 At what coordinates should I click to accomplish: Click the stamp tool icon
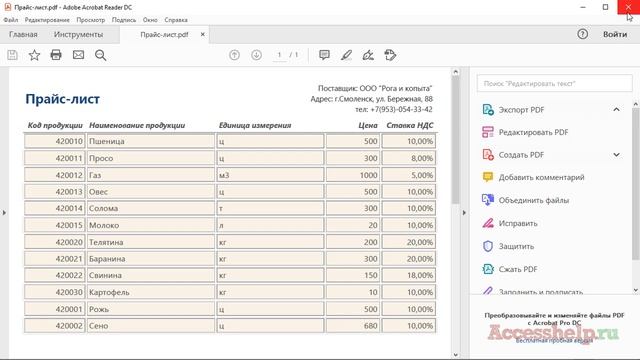point(390,55)
